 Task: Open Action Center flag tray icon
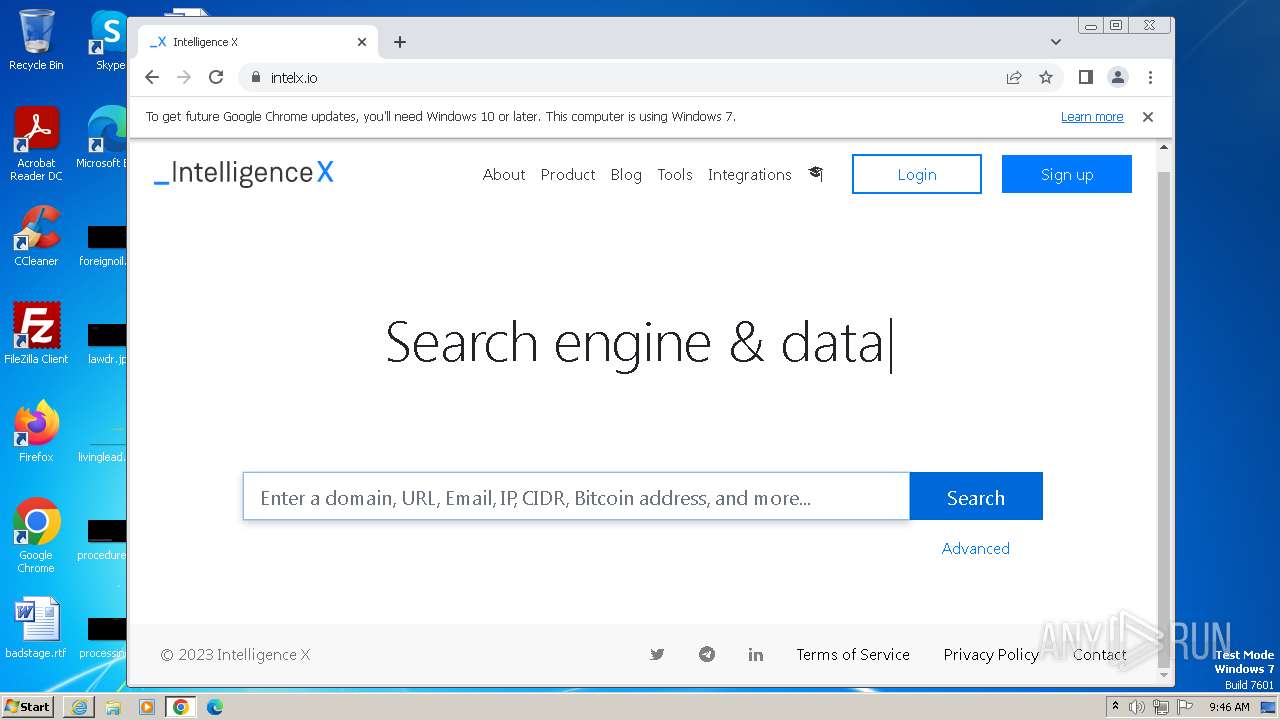pyautogui.click(x=1184, y=707)
